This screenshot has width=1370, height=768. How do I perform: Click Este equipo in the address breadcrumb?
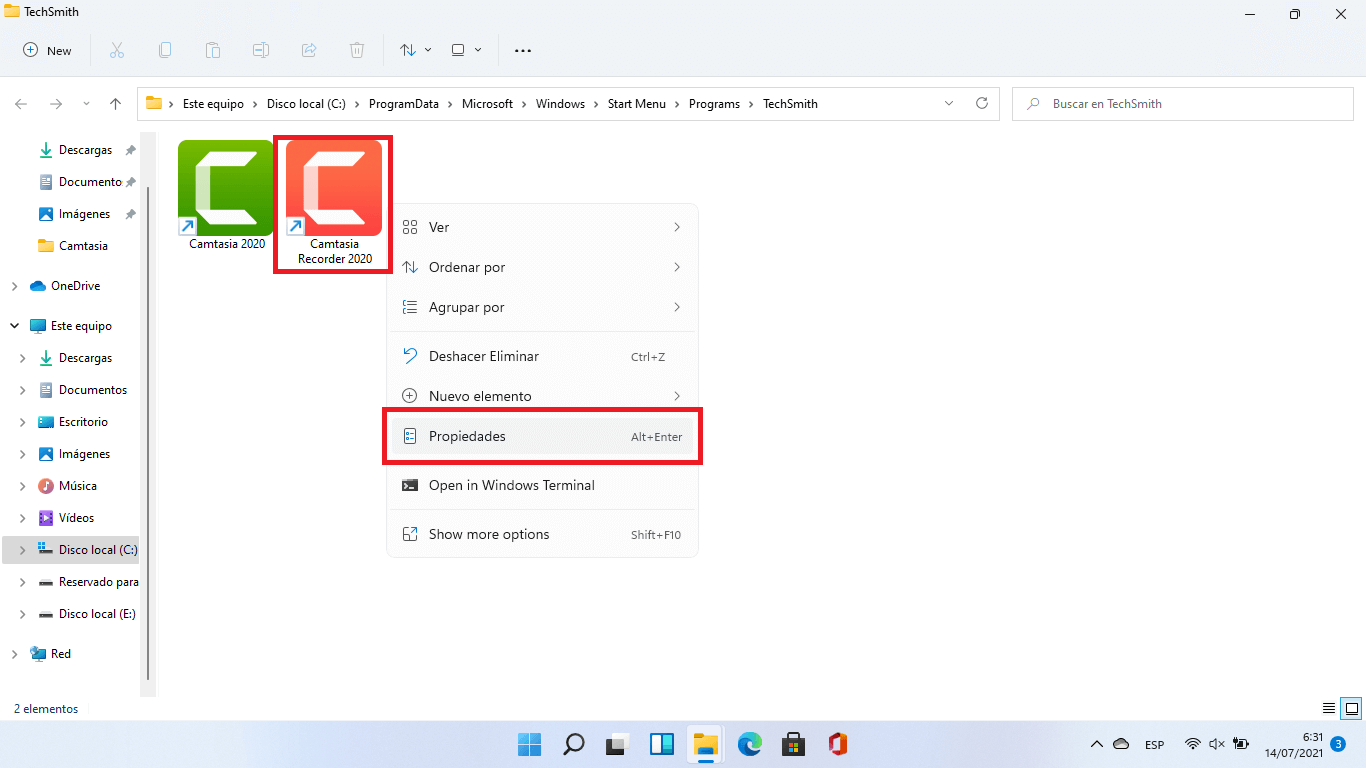click(x=213, y=104)
